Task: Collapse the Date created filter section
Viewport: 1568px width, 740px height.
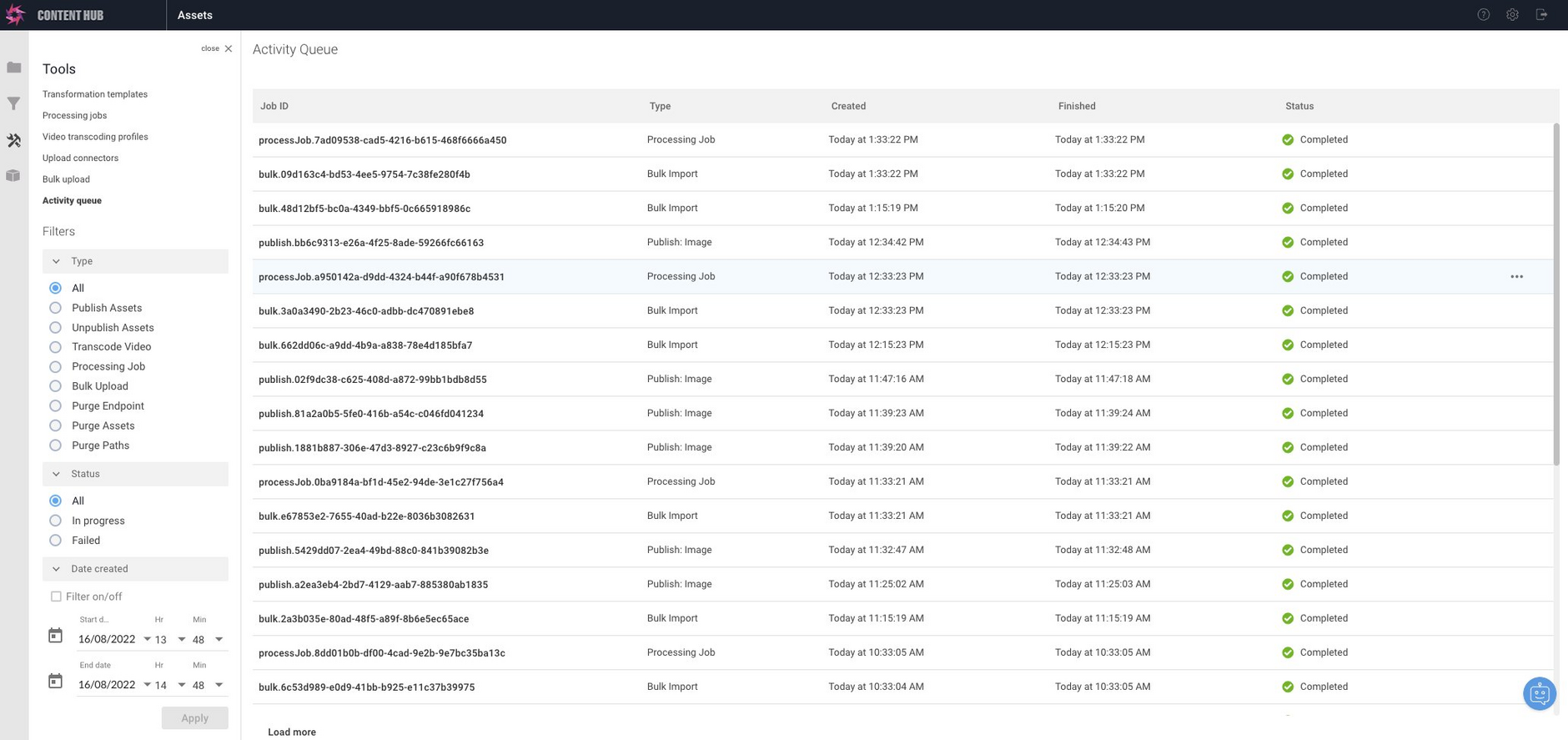Action: 135,569
